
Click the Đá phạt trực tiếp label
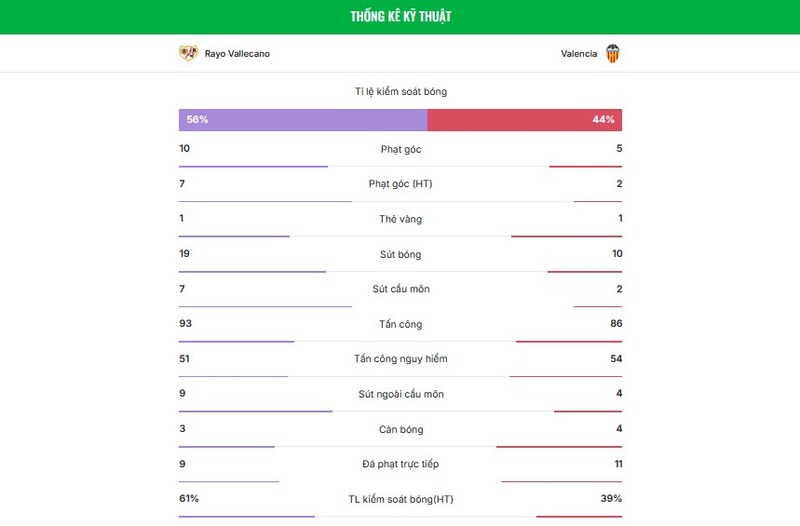(x=400, y=464)
